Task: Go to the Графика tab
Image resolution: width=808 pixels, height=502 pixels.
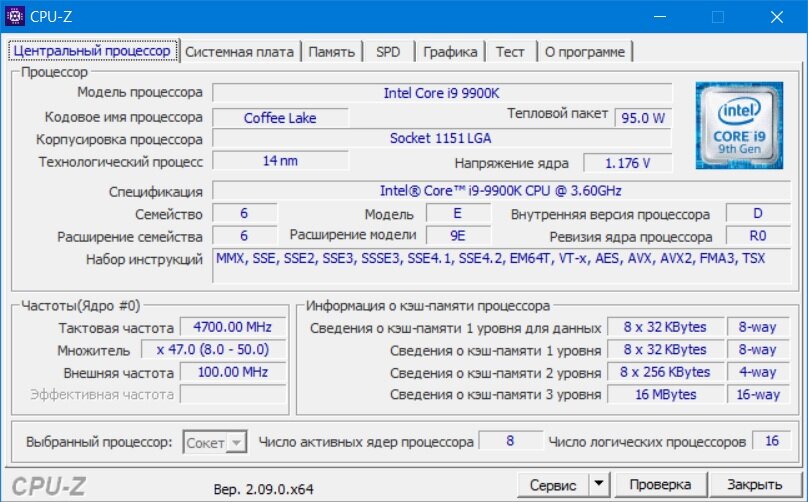Action: point(450,52)
